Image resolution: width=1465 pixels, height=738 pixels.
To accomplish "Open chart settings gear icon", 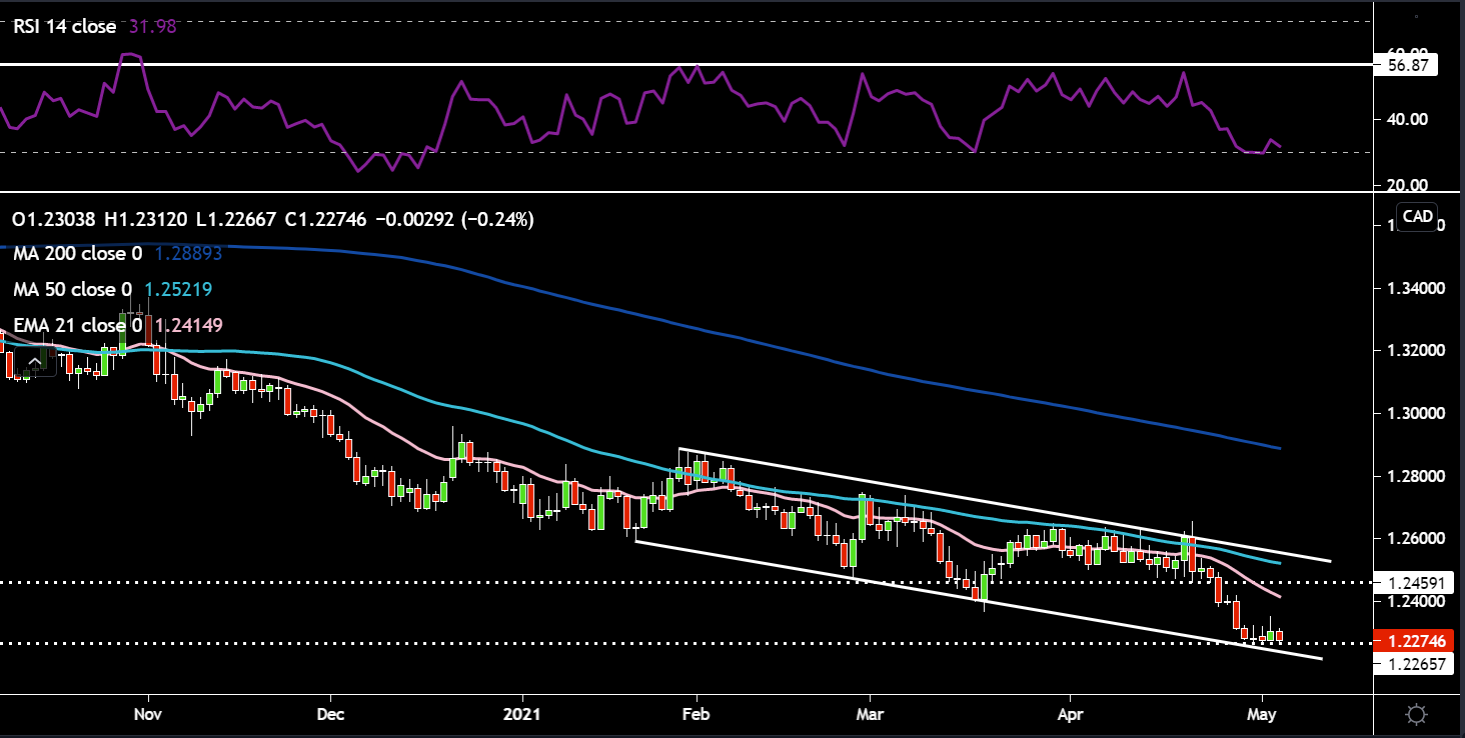I will (x=1415, y=714).
